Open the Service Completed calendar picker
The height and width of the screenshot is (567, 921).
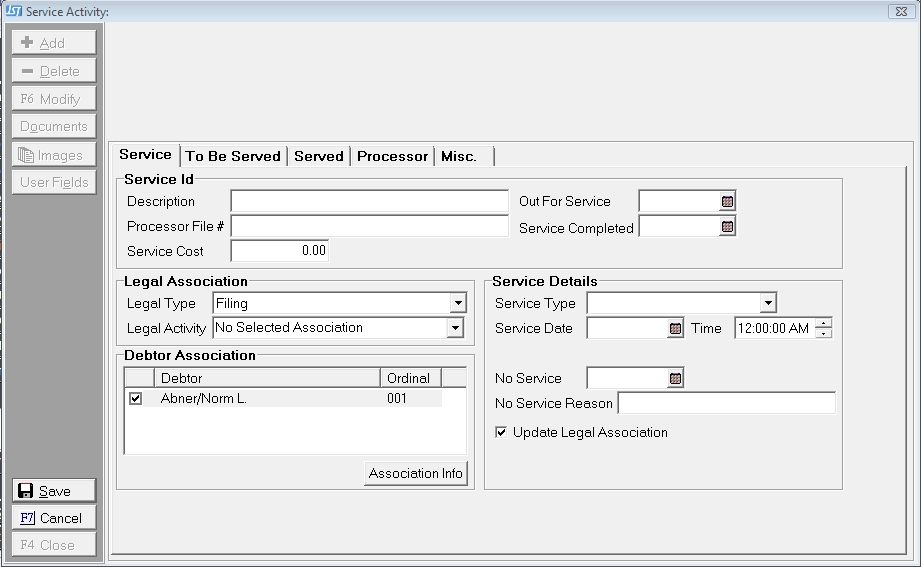click(x=727, y=228)
